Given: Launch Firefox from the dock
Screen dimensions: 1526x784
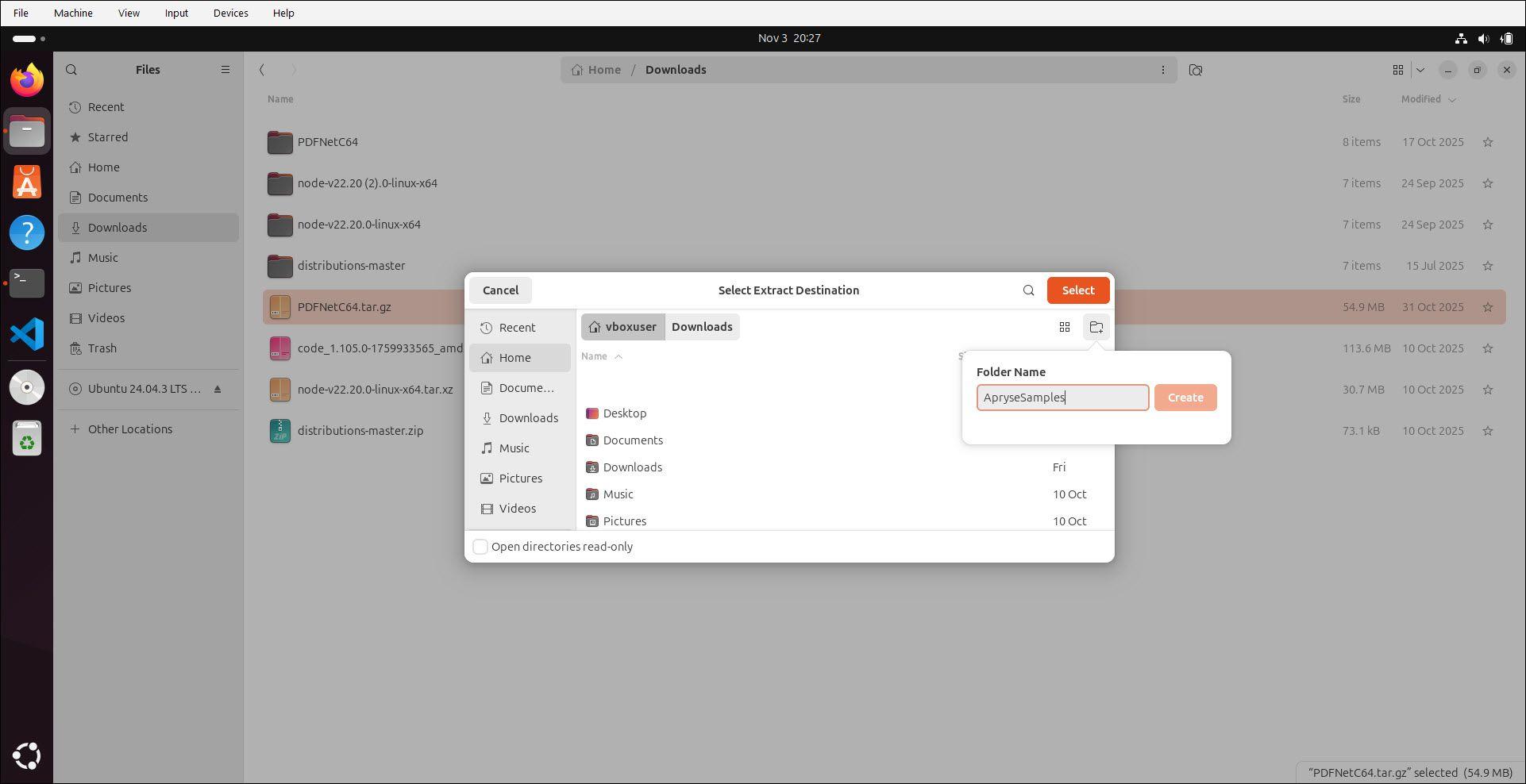Looking at the screenshot, I should click(27, 80).
